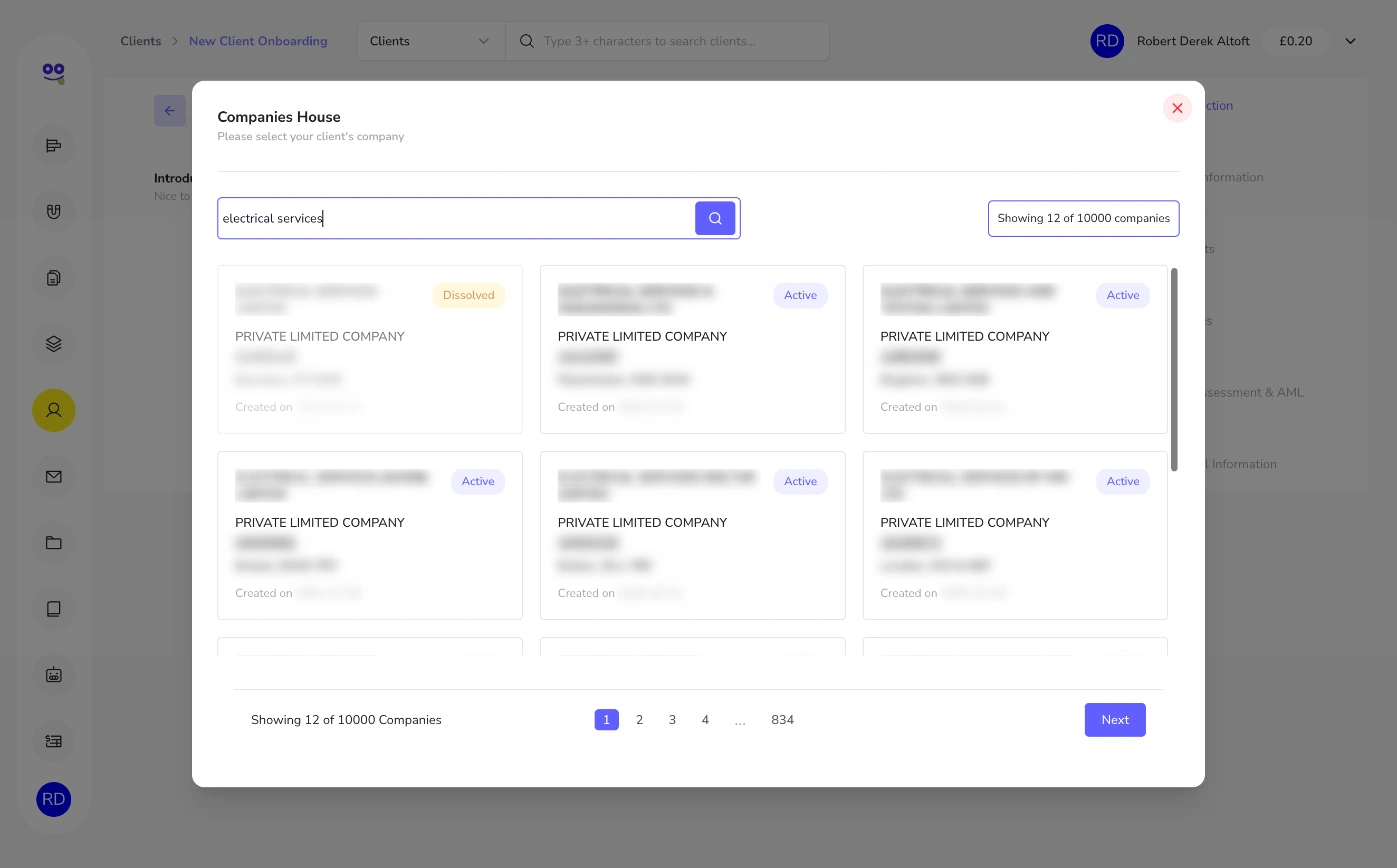Click 'Showing 12 of 10000 Companies' footer text
1397x868 pixels.
346,720
